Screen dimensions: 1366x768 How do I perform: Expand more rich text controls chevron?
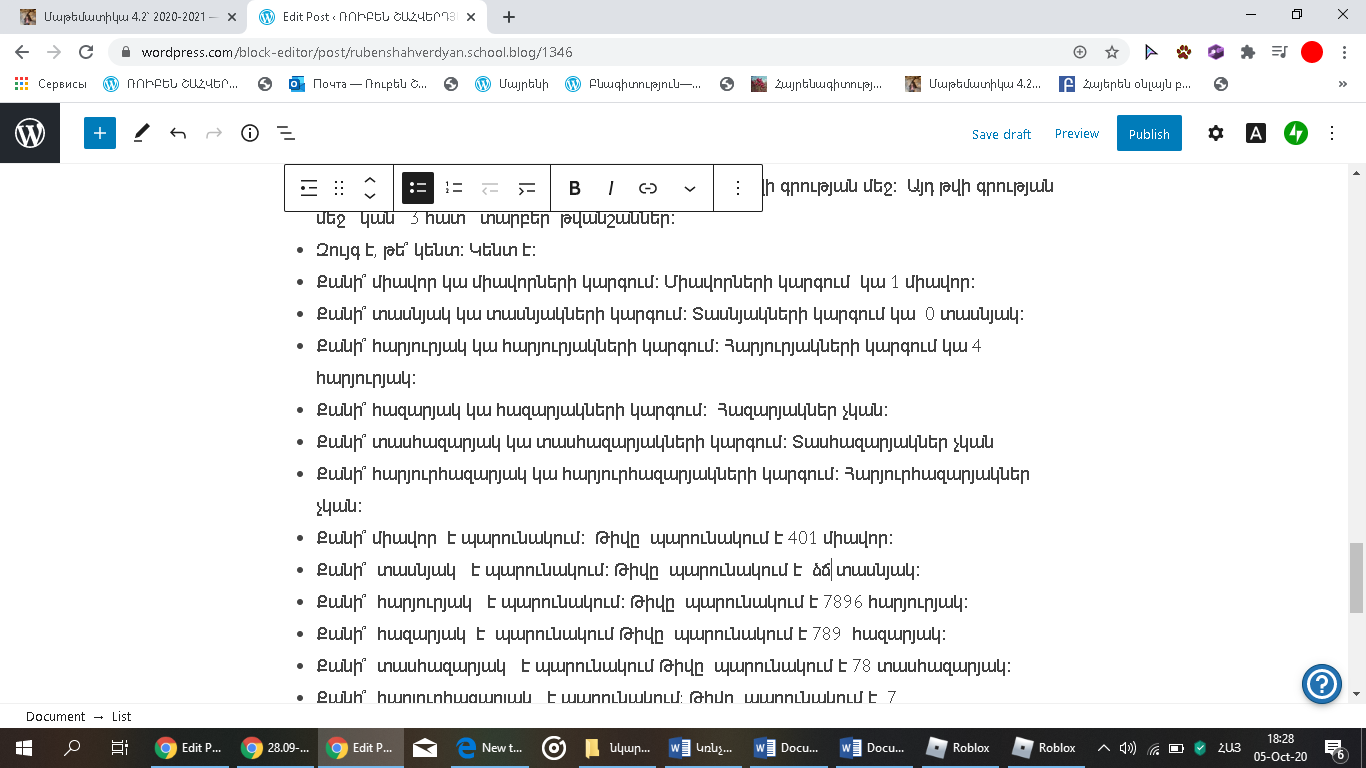[x=690, y=188]
